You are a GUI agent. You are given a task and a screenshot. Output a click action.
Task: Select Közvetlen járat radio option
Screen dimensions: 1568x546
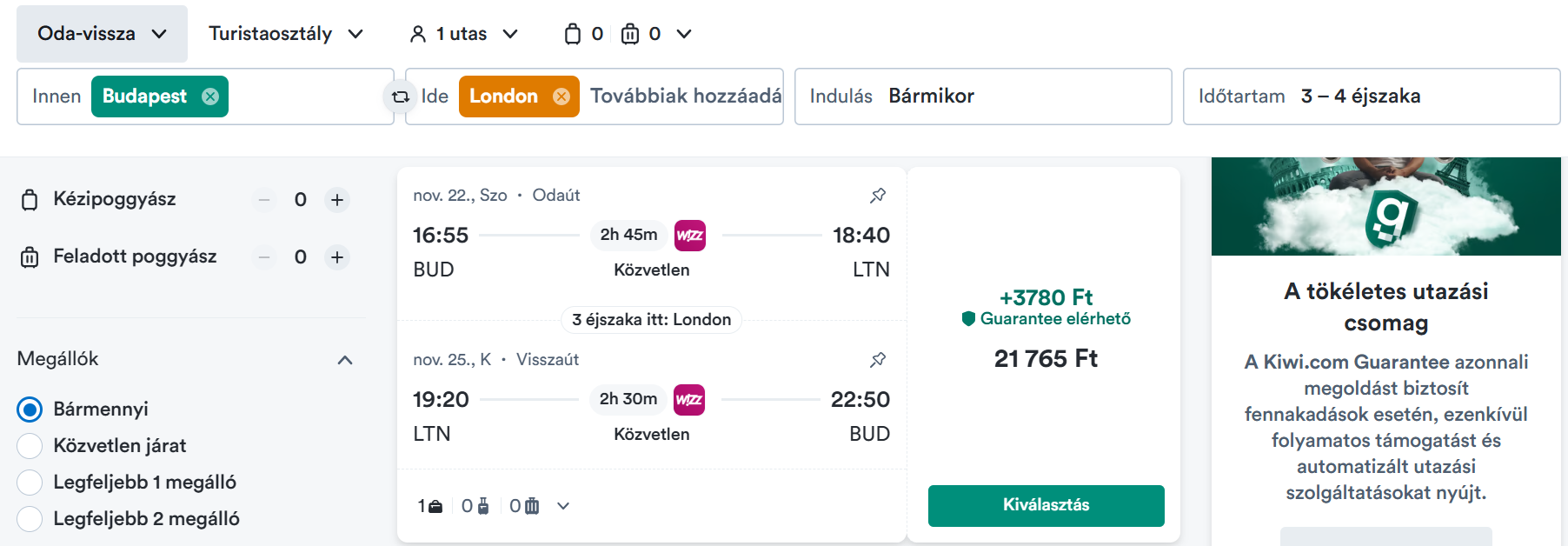(x=30, y=446)
